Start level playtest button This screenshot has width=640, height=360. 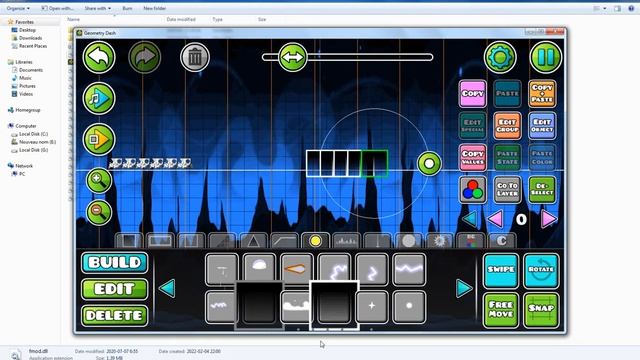[x=99, y=140]
